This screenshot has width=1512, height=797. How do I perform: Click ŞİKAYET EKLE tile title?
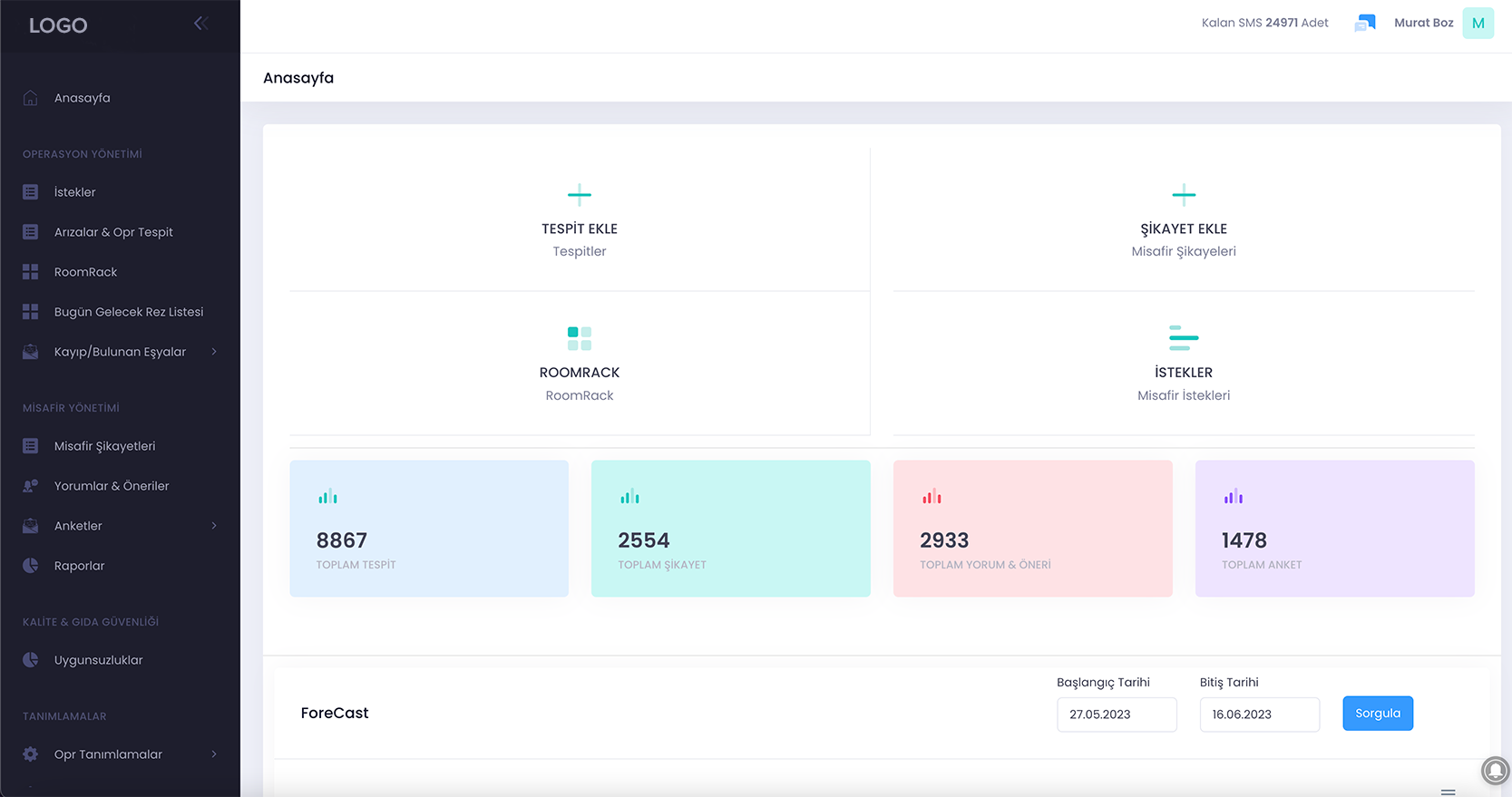click(x=1184, y=228)
